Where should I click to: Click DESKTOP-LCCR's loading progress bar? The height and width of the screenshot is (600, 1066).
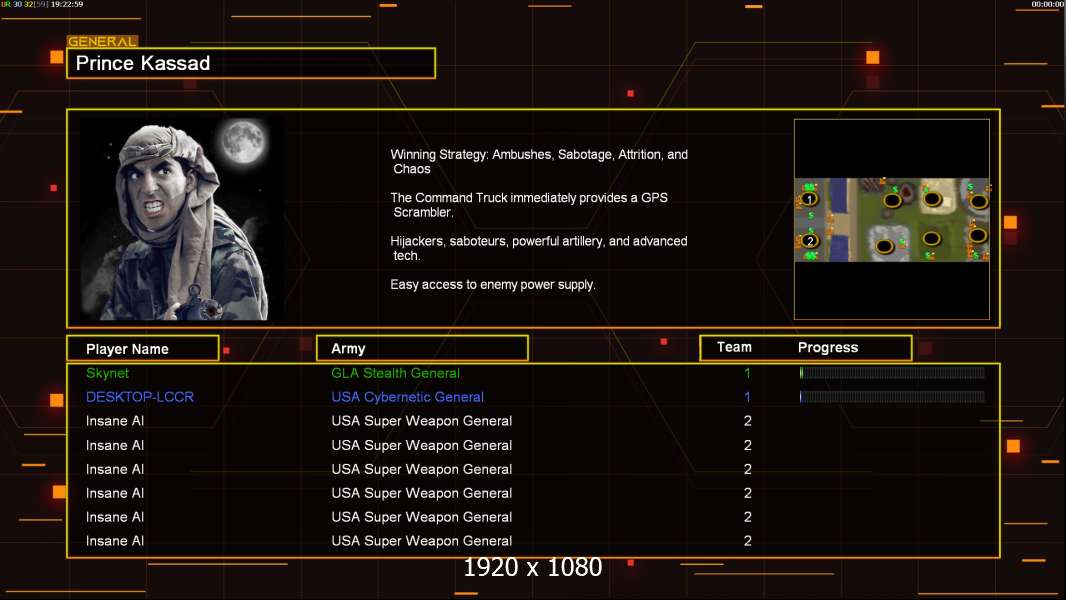[x=892, y=396]
